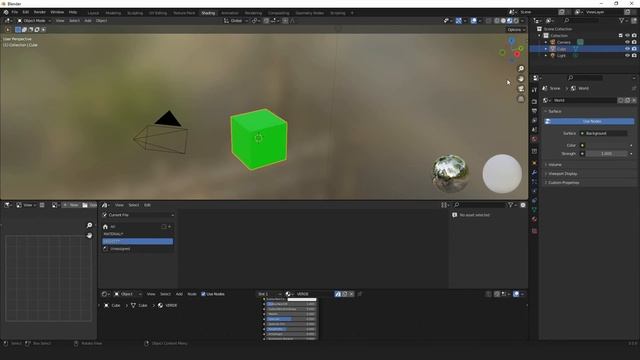Open the Surface Background shader dropdown
640x360 pixels.
point(604,133)
